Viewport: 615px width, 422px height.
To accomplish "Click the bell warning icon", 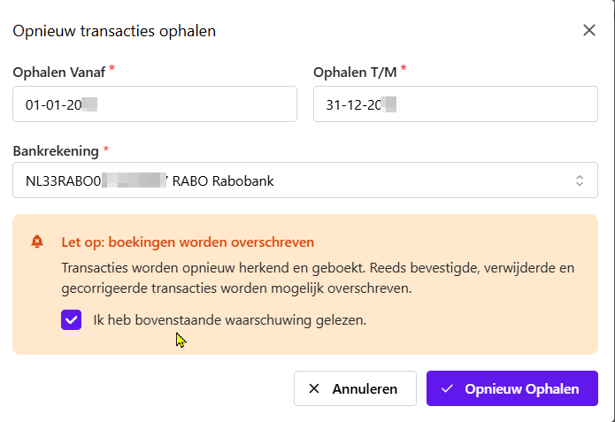I will tap(37, 242).
